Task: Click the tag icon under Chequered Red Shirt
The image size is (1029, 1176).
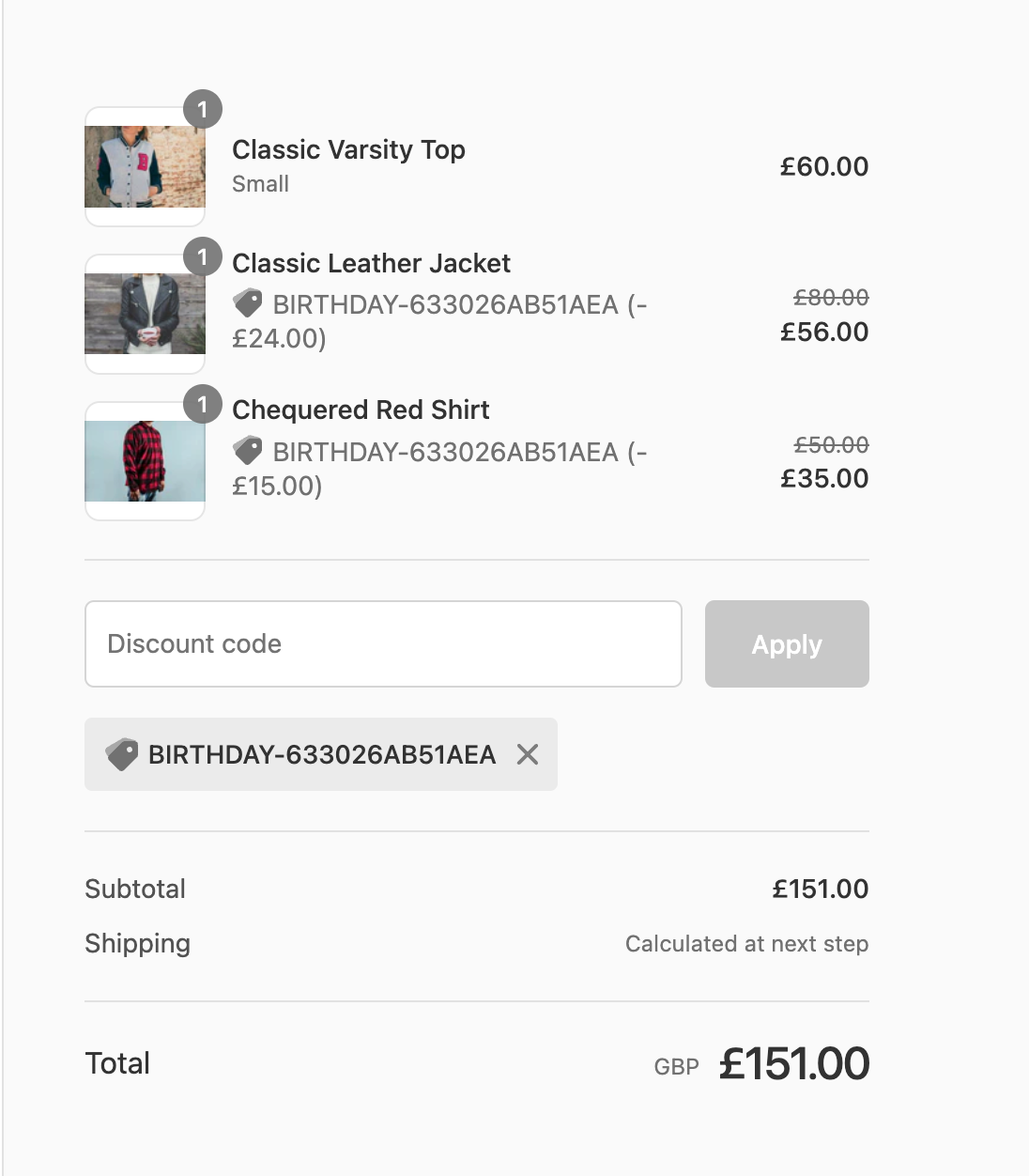Action: (x=248, y=451)
